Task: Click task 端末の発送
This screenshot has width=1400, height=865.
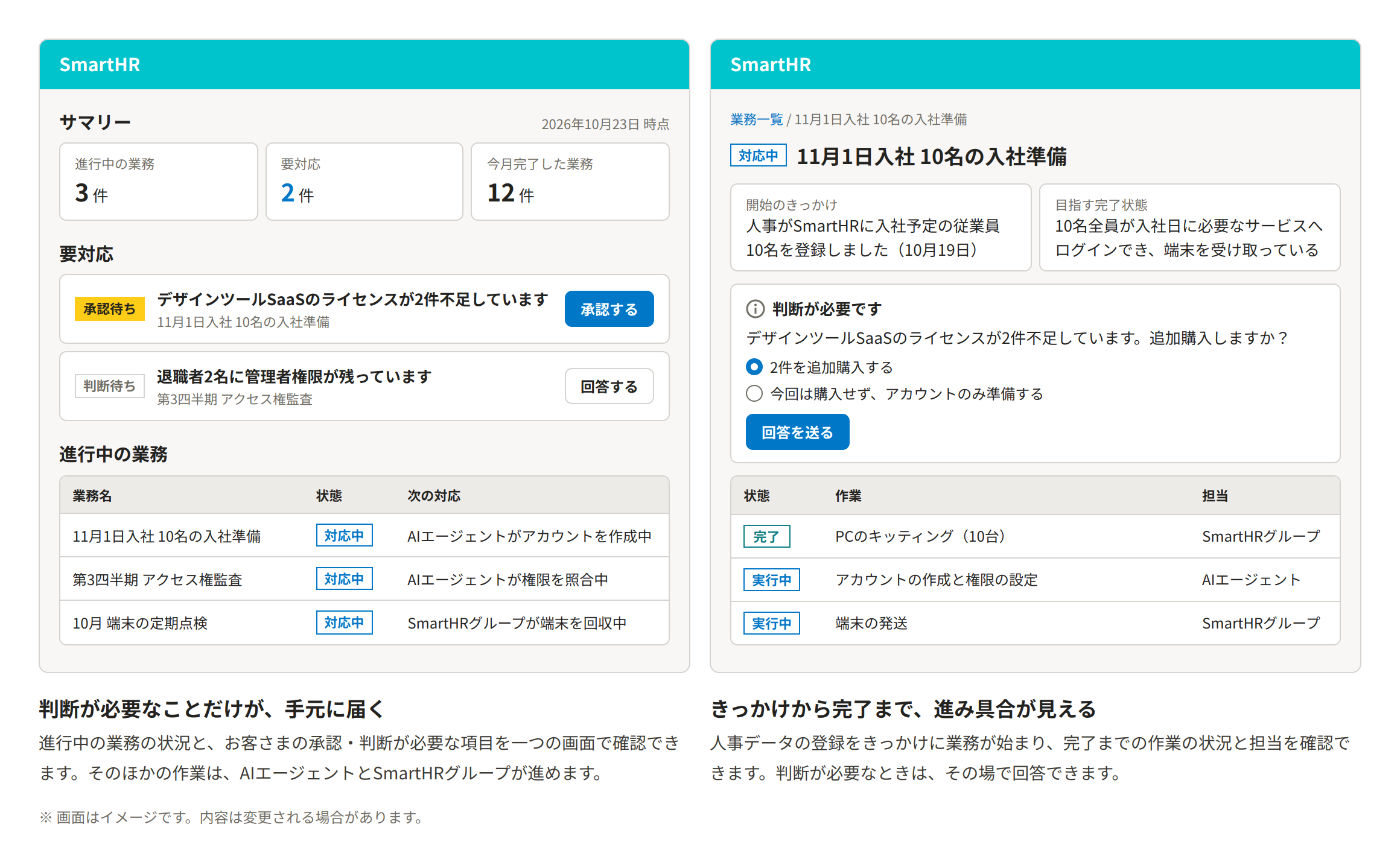Action: 871,623
